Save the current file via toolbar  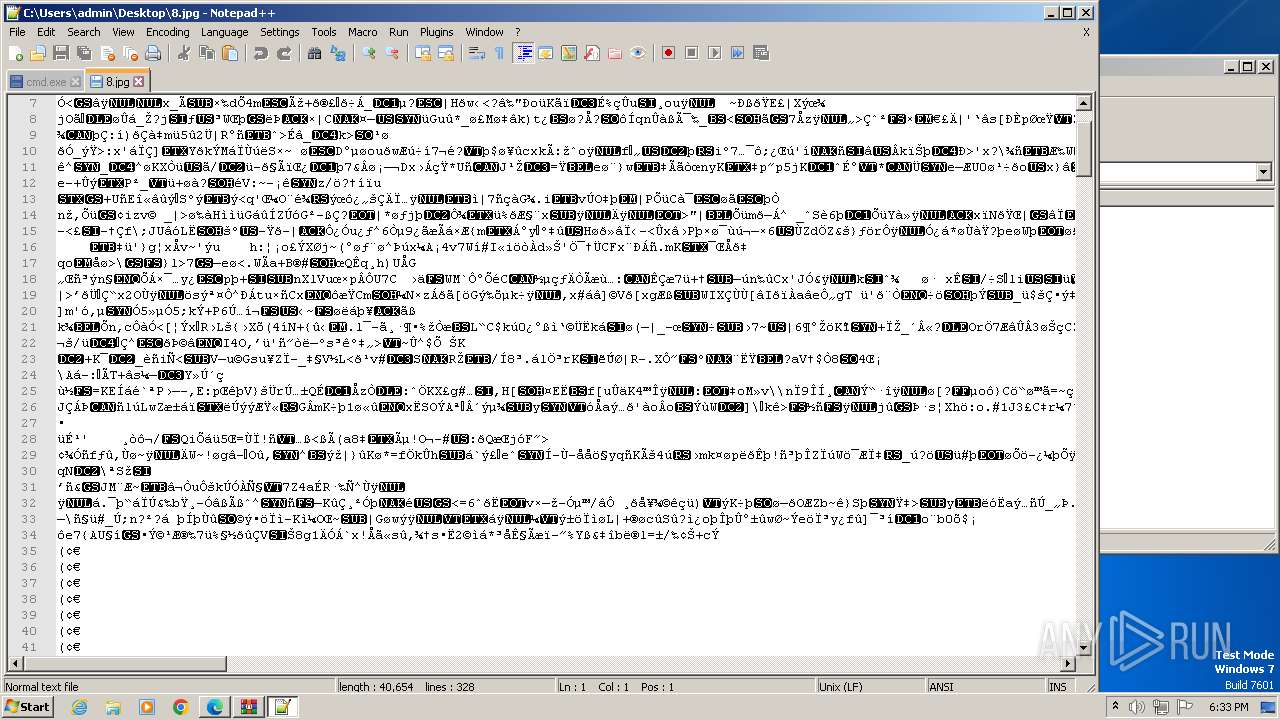[60, 53]
